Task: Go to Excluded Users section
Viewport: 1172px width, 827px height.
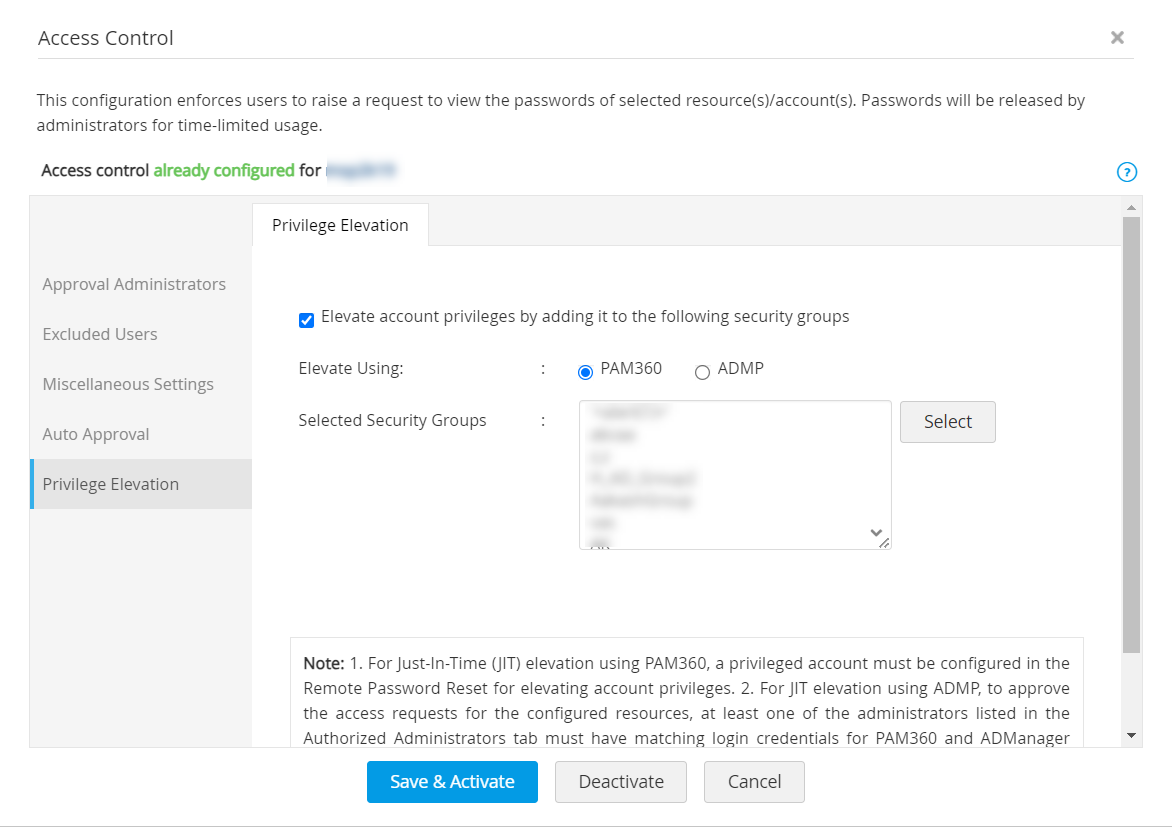Action: (100, 334)
